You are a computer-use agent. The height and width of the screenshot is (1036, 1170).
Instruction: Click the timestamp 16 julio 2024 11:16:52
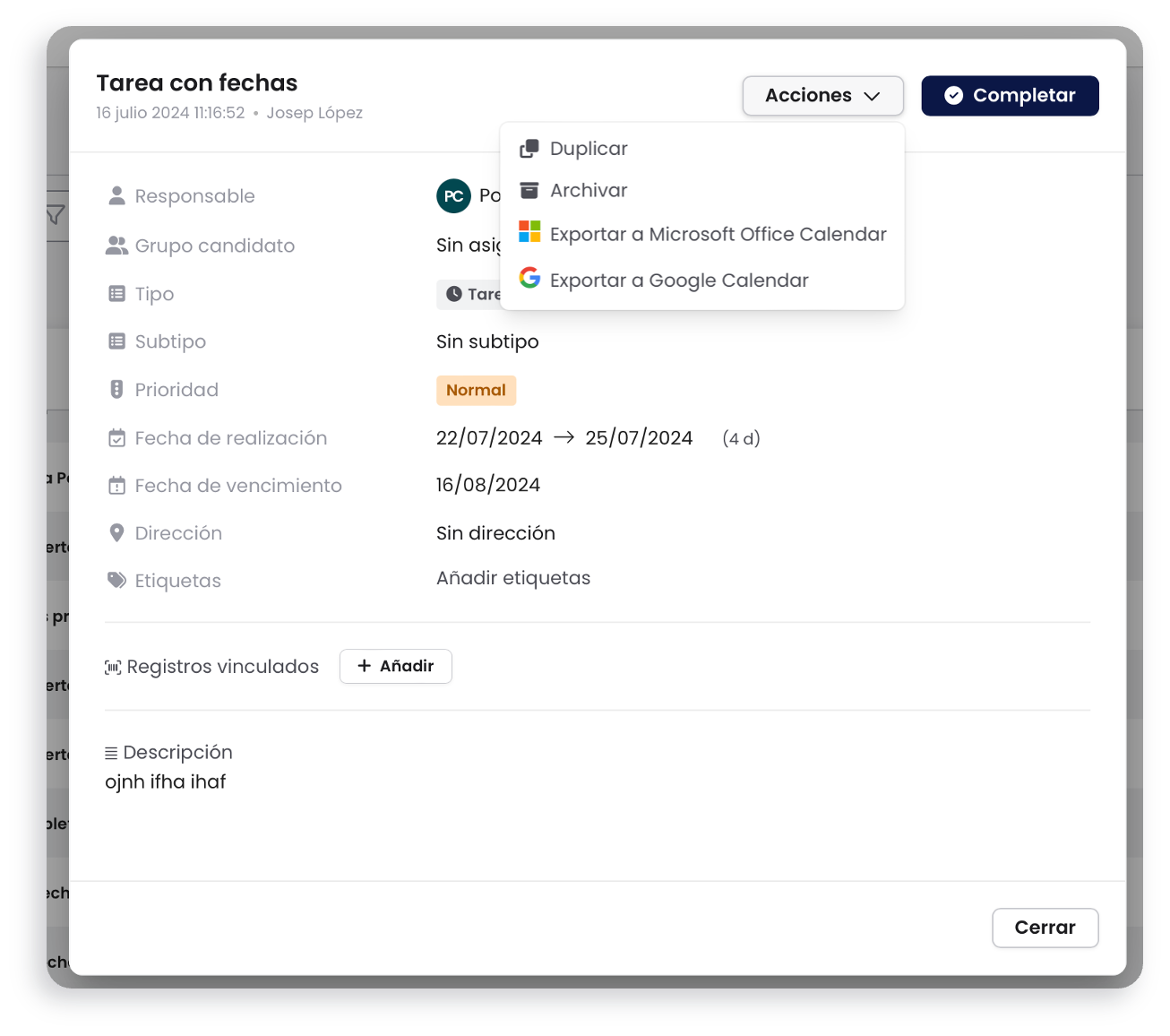170,113
